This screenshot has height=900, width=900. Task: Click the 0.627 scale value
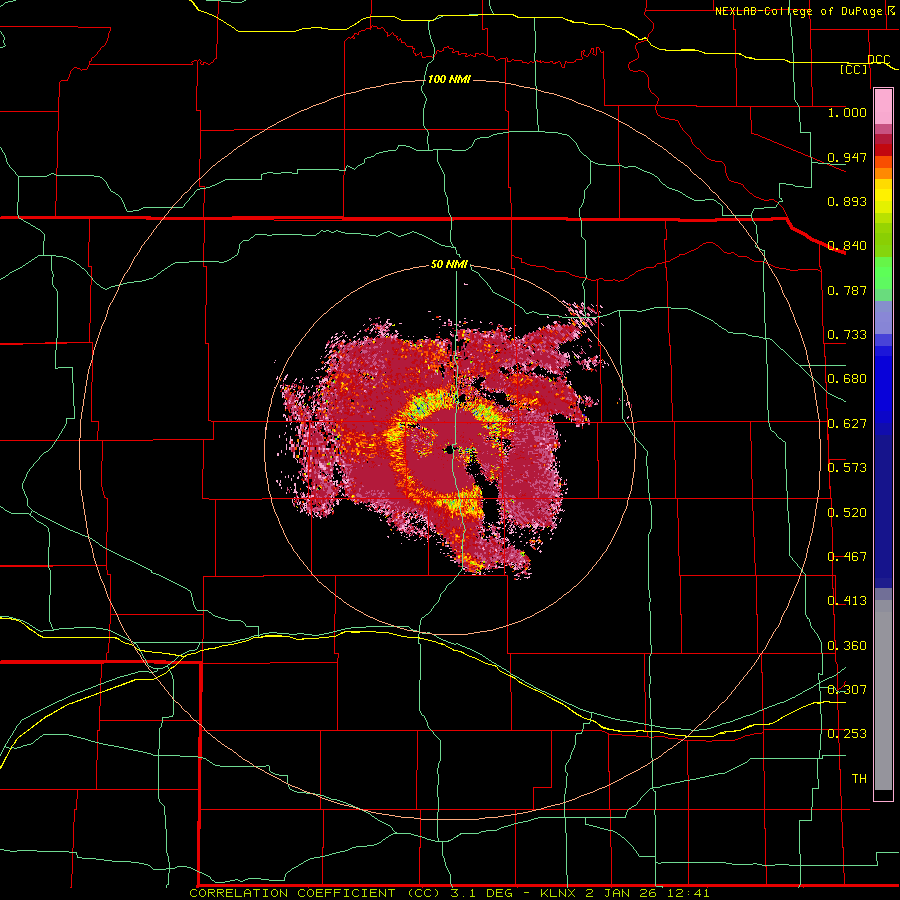[847, 424]
